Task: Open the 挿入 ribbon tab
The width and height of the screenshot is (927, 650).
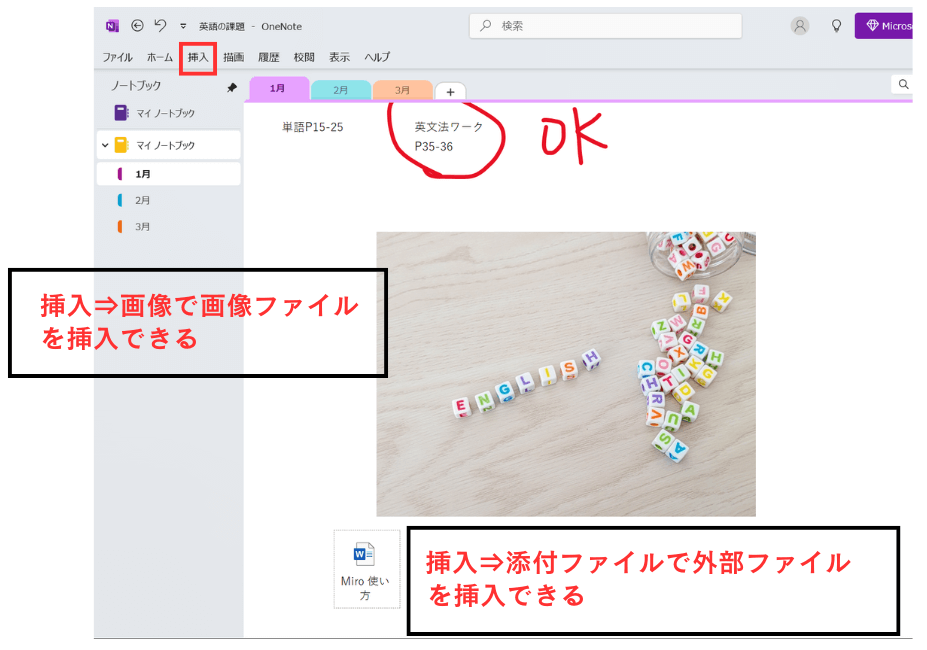Action: (x=198, y=58)
